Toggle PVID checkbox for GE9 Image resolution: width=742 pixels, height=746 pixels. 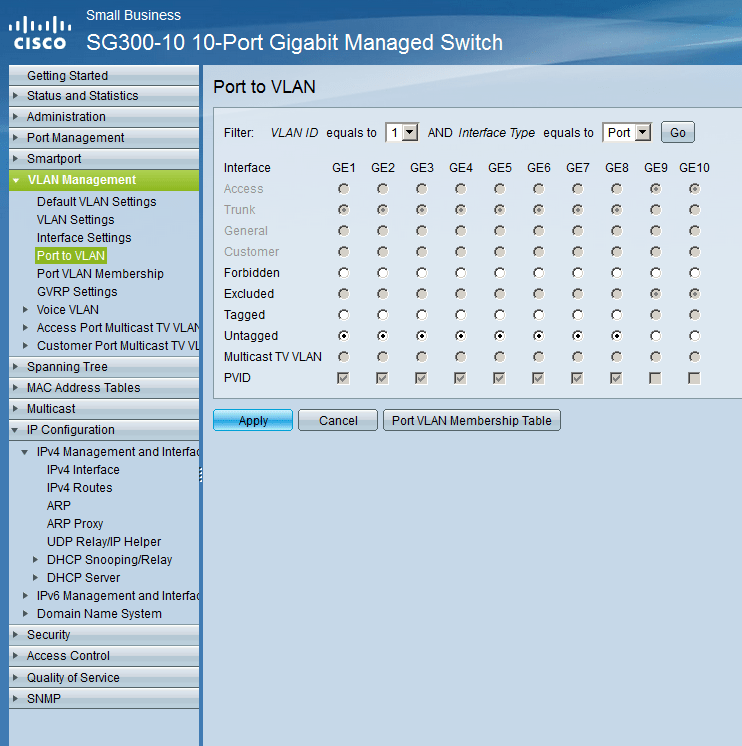click(655, 378)
